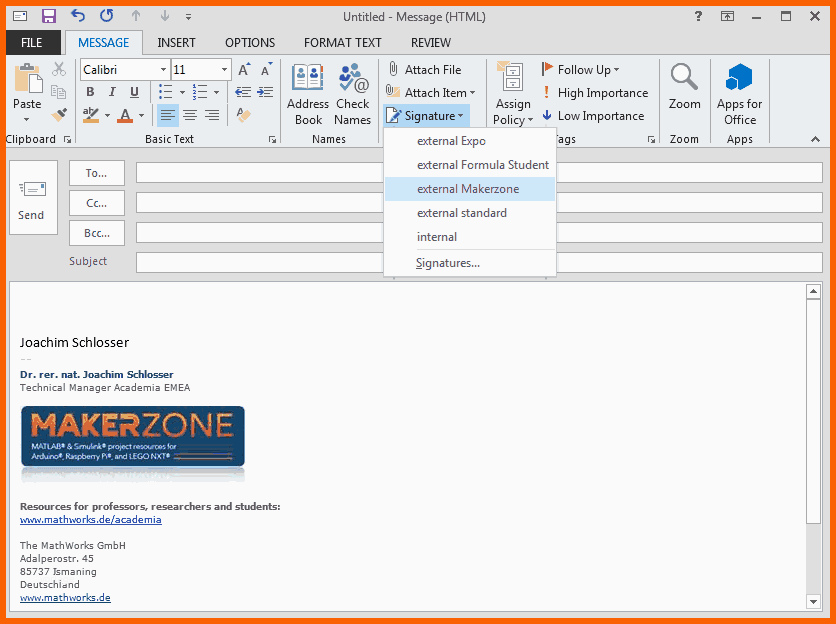Shrink font size with the smaller A icon
836x624 pixels.
coord(266,69)
